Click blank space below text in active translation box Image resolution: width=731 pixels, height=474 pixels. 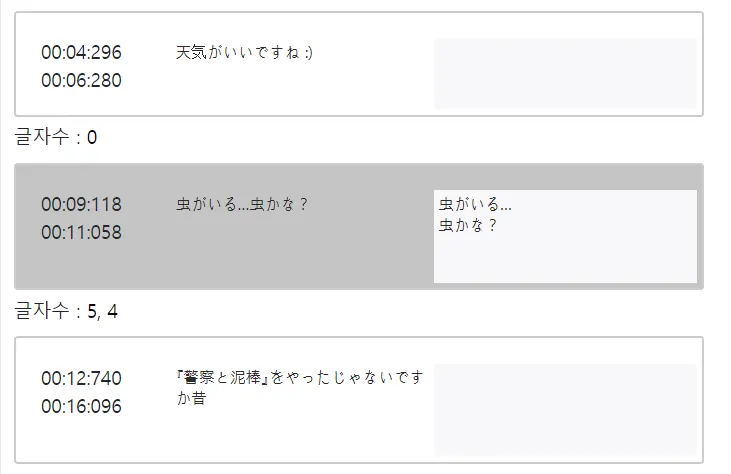click(x=564, y=260)
